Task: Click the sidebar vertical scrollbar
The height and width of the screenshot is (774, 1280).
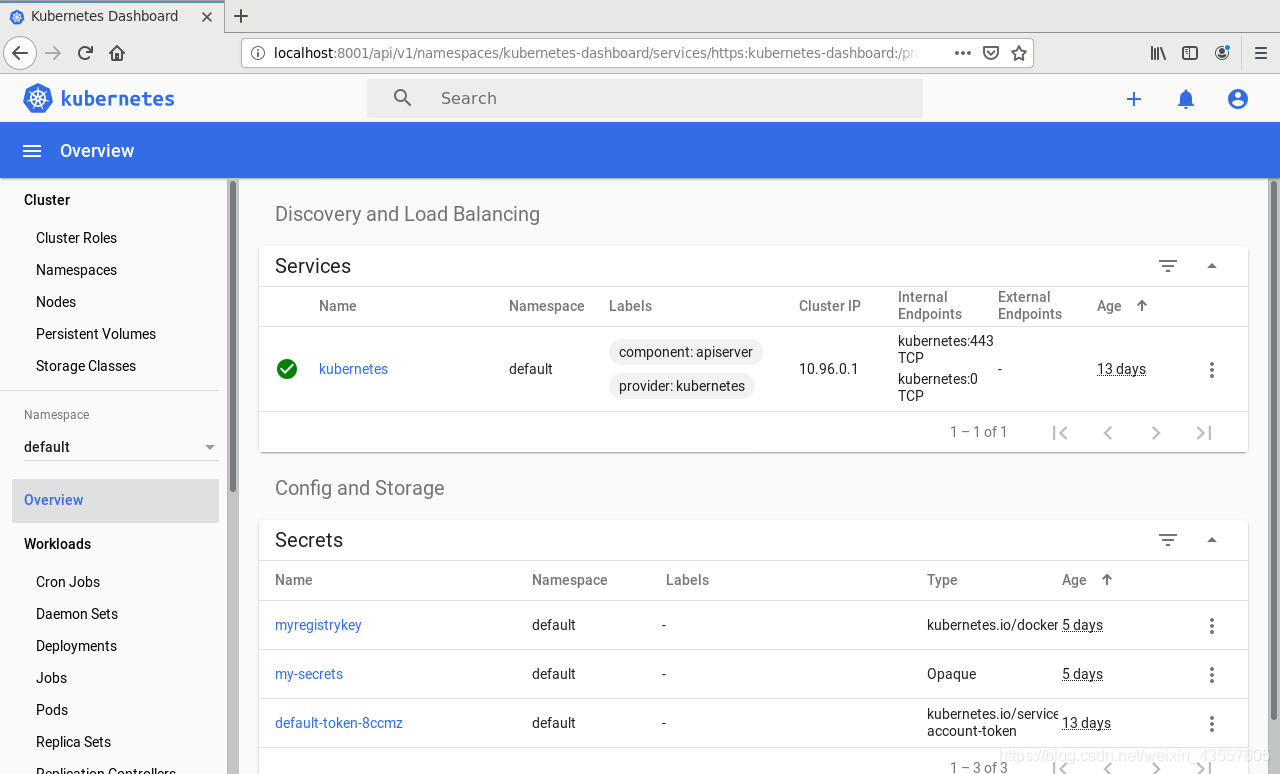Action: 233,336
